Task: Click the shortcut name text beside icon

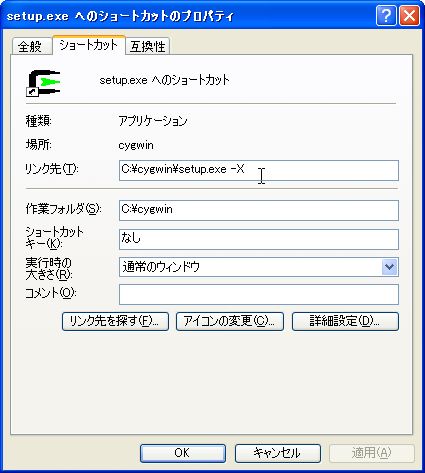Action: (165, 80)
